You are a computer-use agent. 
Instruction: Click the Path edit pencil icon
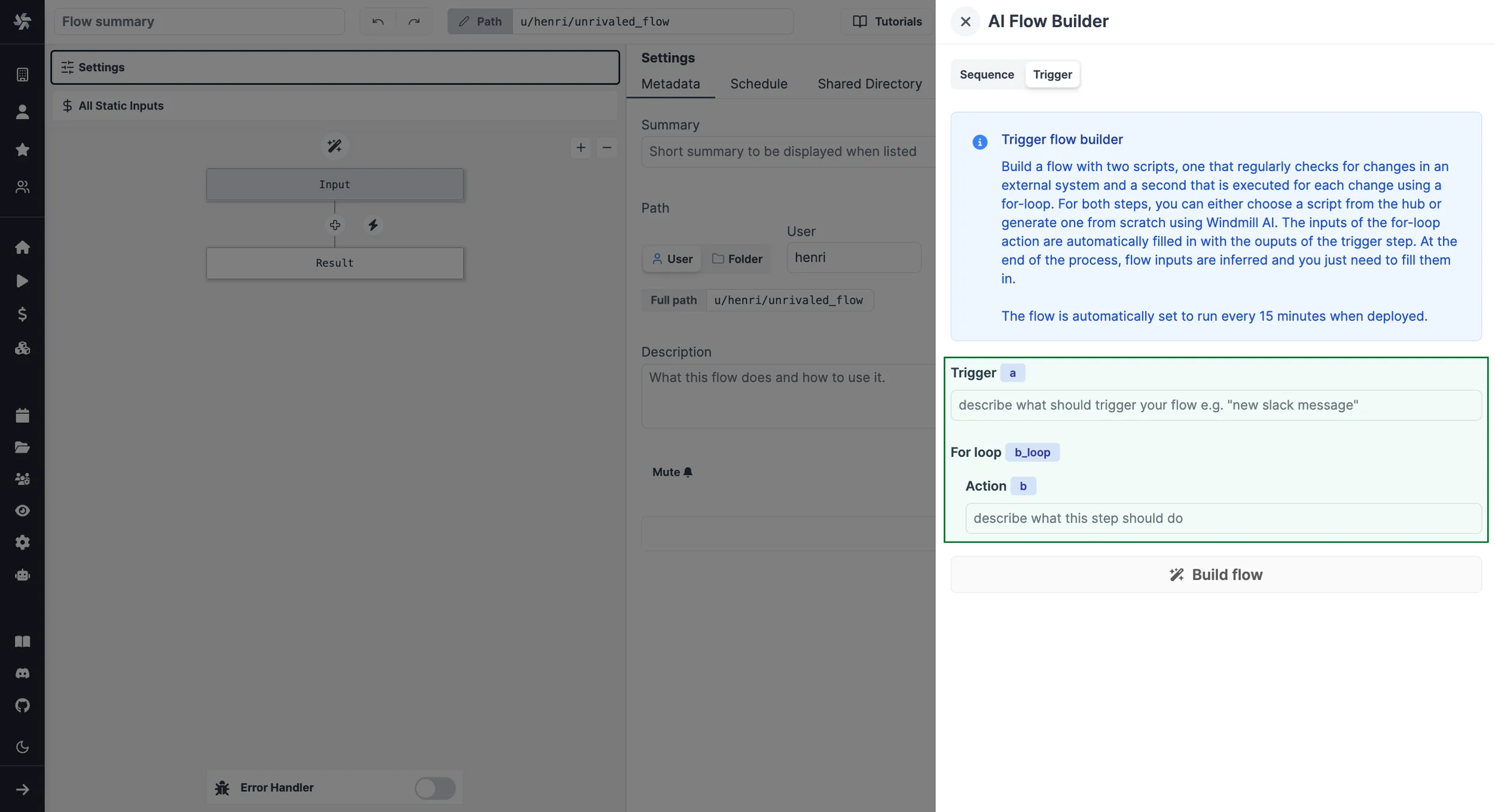(463, 21)
